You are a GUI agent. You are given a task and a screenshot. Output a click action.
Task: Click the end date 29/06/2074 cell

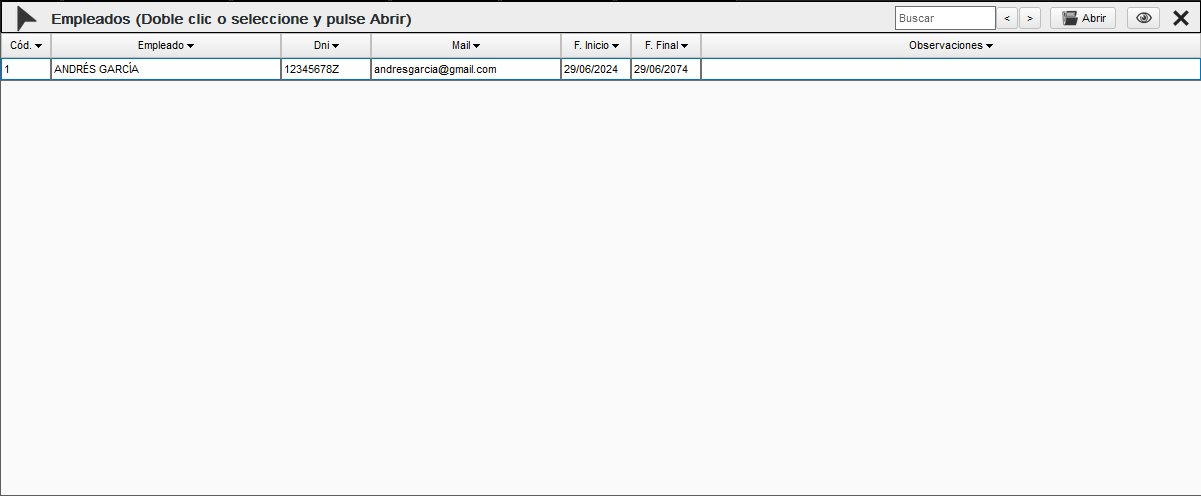click(666, 69)
